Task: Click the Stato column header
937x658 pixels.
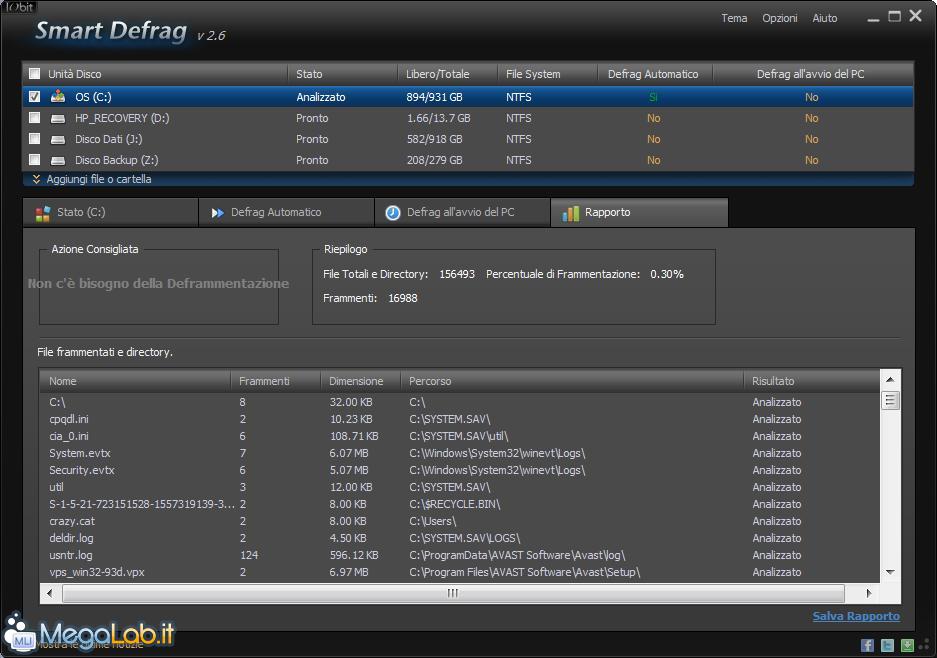Action: tap(342, 74)
